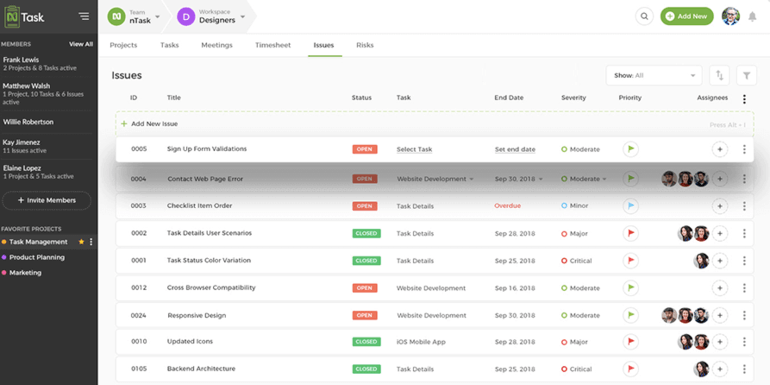Image resolution: width=770 pixels, height=385 pixels.
Task: Open the search magnifier icon
Action: coord(644,16)
